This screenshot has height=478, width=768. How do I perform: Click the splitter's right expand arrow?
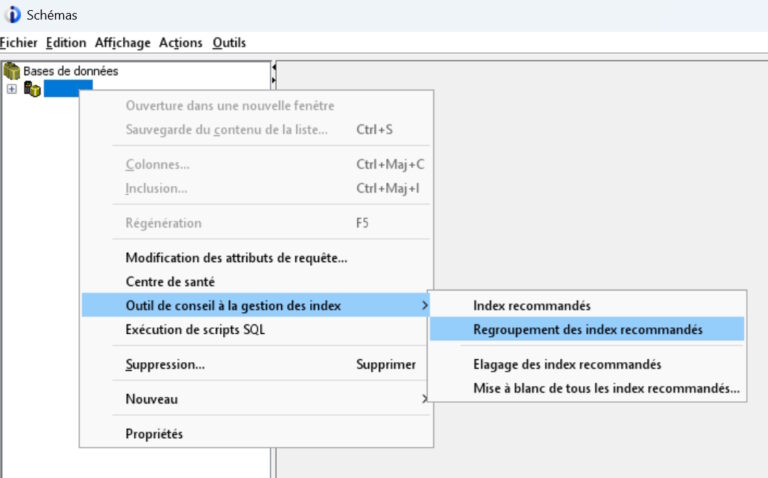tap(274, 80)
